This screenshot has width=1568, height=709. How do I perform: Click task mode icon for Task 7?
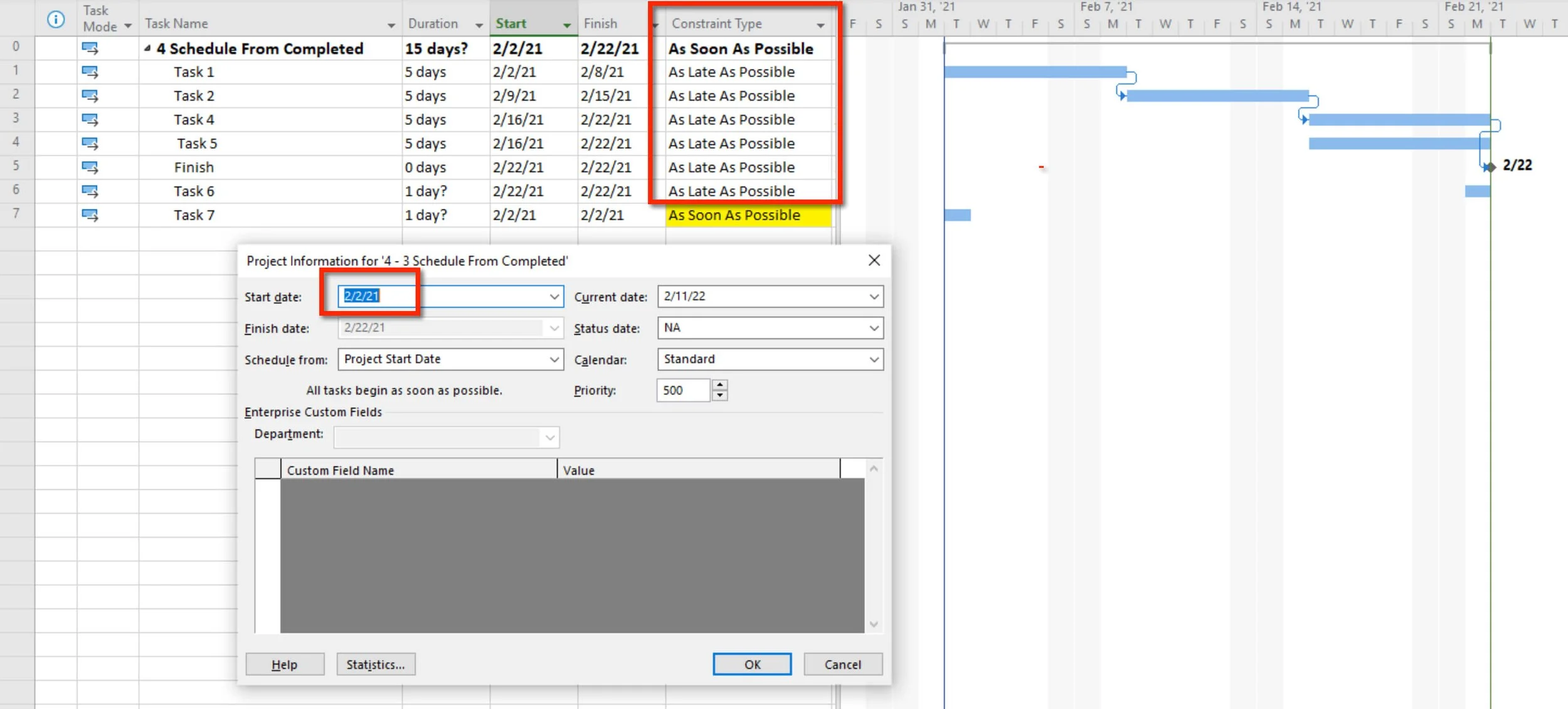click(x=90, y=215)
